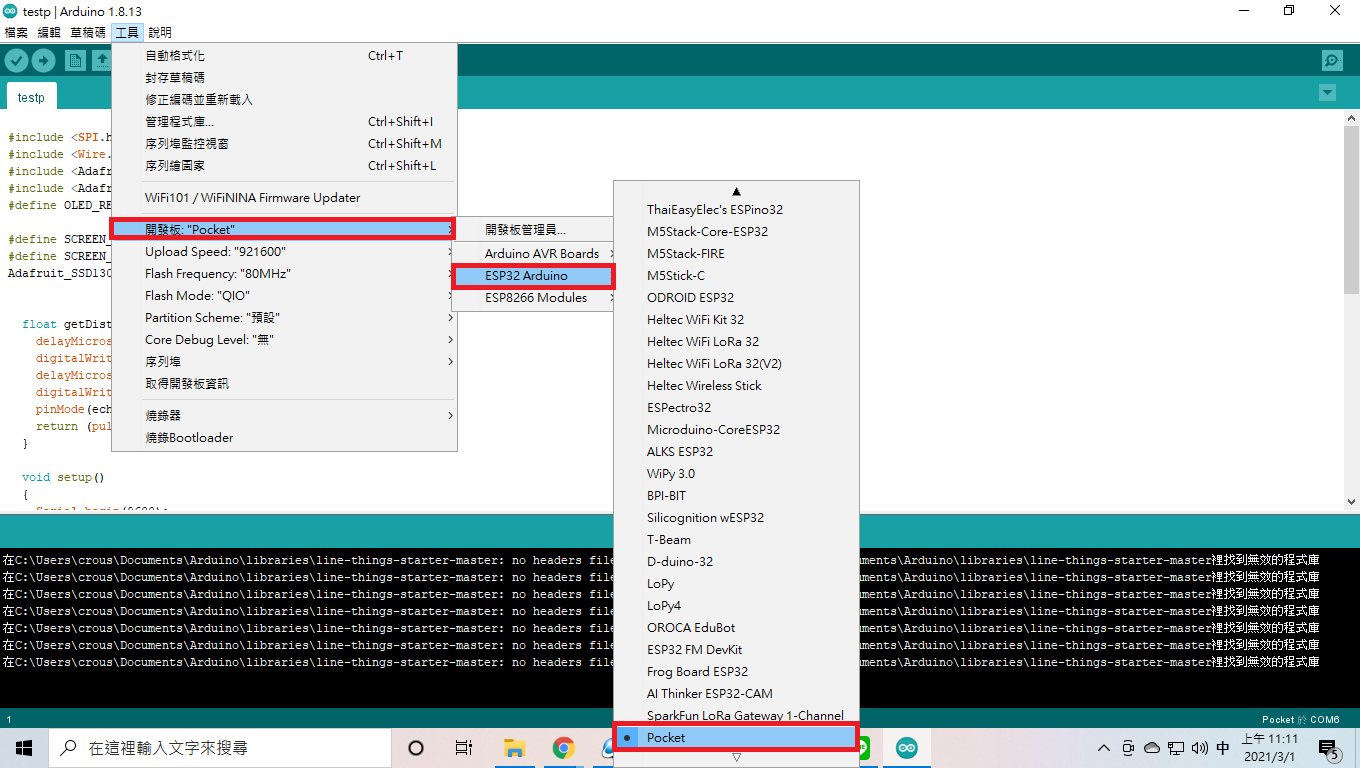Select ThaiEasyElec's ESPino32 board
1360x768 pixels.
coord(737,210)
